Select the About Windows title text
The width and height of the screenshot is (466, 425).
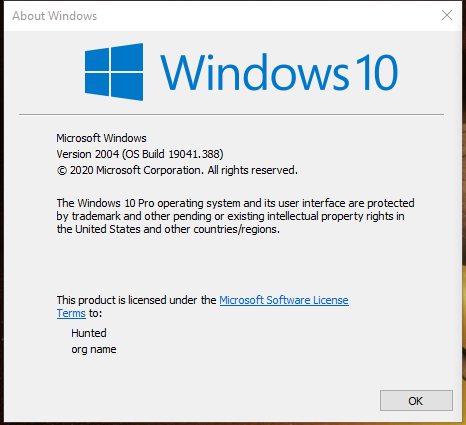tap(55, 16)
